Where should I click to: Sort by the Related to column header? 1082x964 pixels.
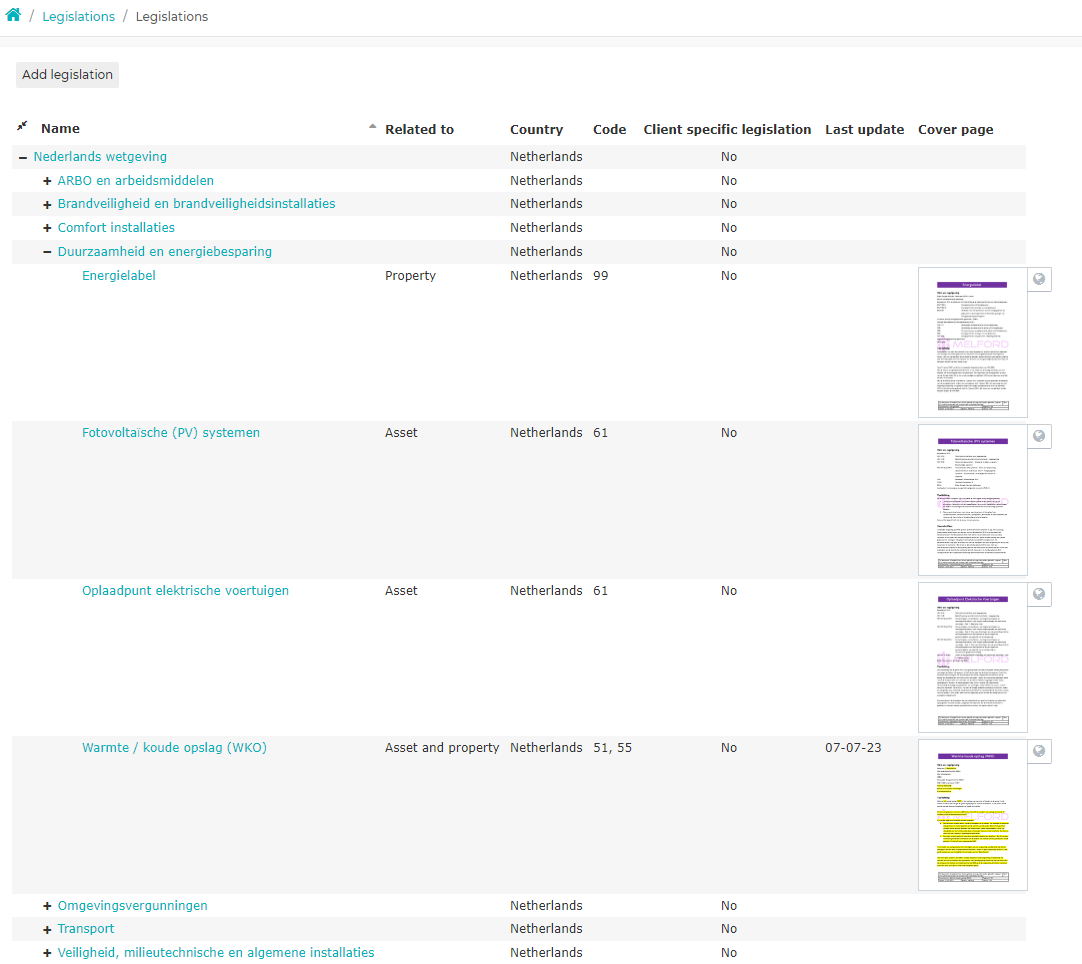pyautogui.click(x=420, y=129)
